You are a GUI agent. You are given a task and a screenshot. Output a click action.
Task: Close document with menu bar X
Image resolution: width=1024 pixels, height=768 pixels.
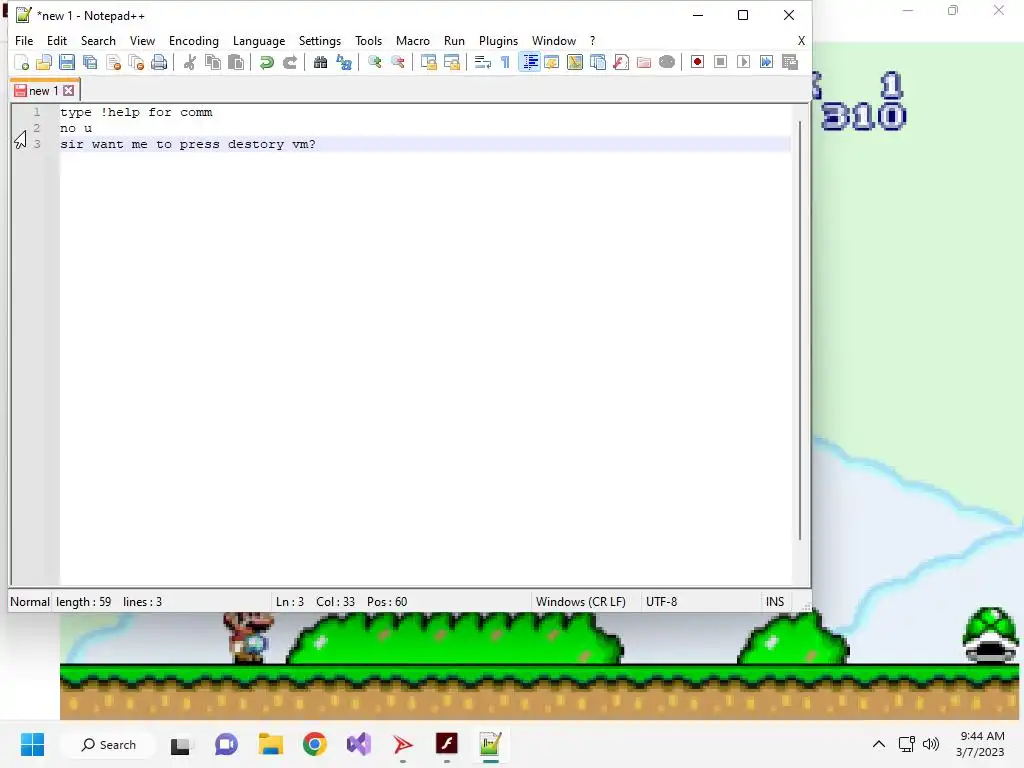[x=801, y=40]
